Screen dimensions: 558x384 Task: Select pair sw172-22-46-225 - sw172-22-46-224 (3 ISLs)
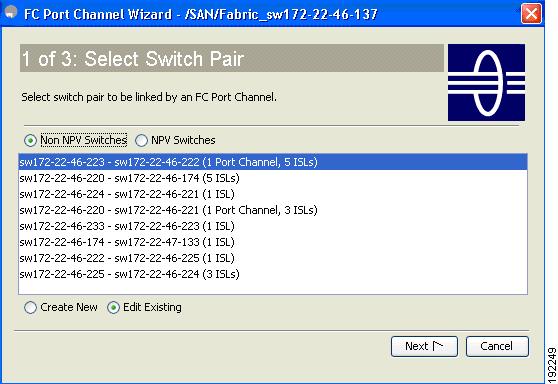click(273, 274)
